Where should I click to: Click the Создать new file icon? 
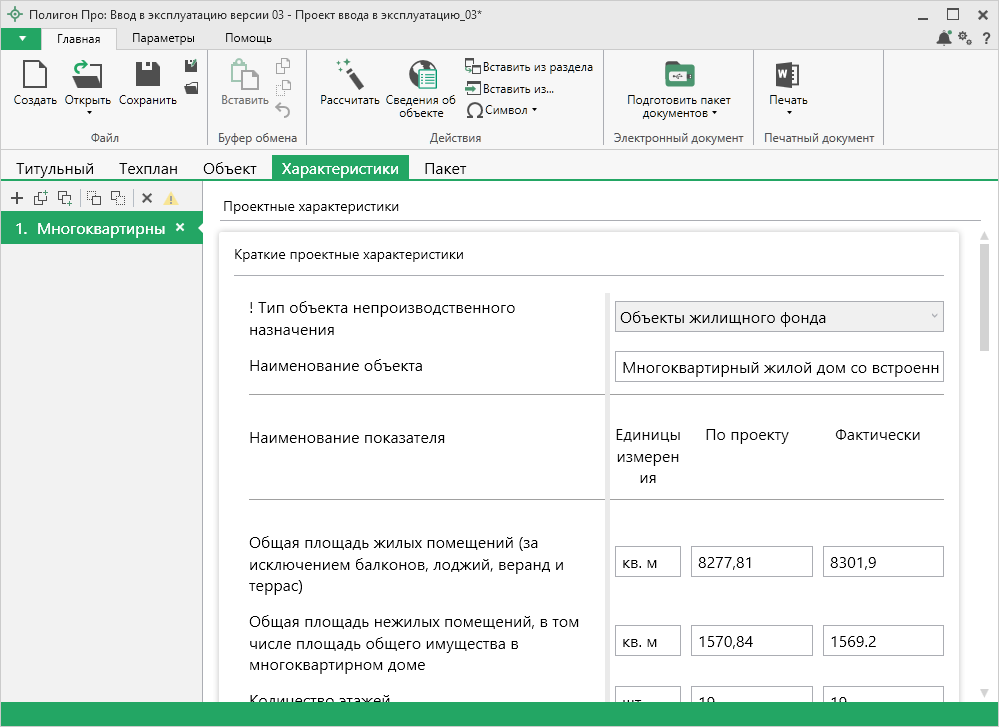click(x=35, y=75)
